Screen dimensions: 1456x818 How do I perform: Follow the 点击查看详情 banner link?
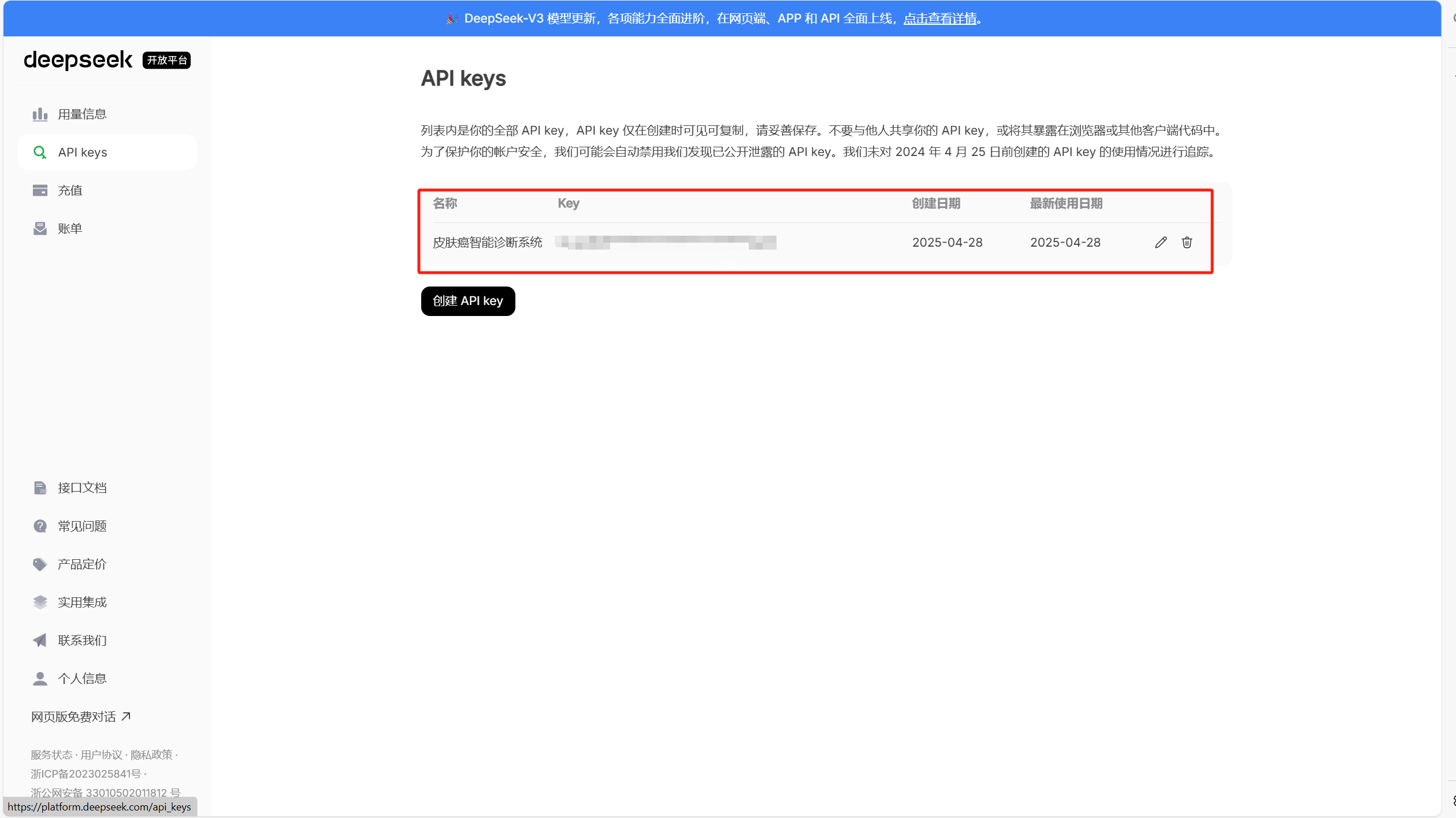tap(940, 18)
